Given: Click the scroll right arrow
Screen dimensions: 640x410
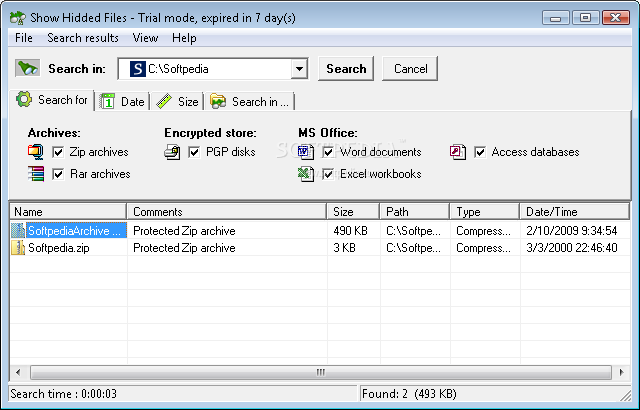Looking at the screenshot, I should (622, 372).
